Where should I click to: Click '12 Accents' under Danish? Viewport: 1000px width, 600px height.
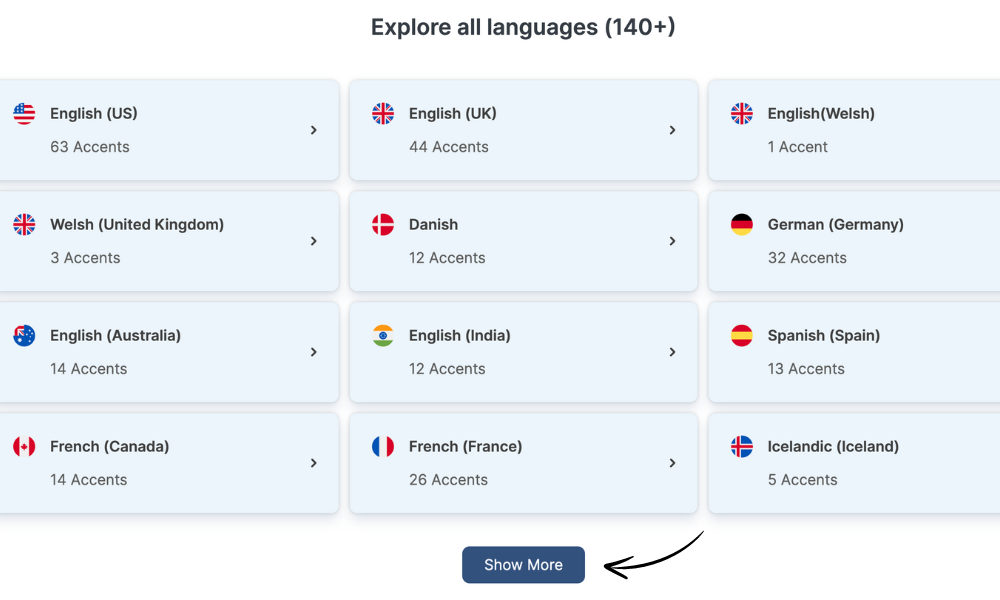click(447, 258)
